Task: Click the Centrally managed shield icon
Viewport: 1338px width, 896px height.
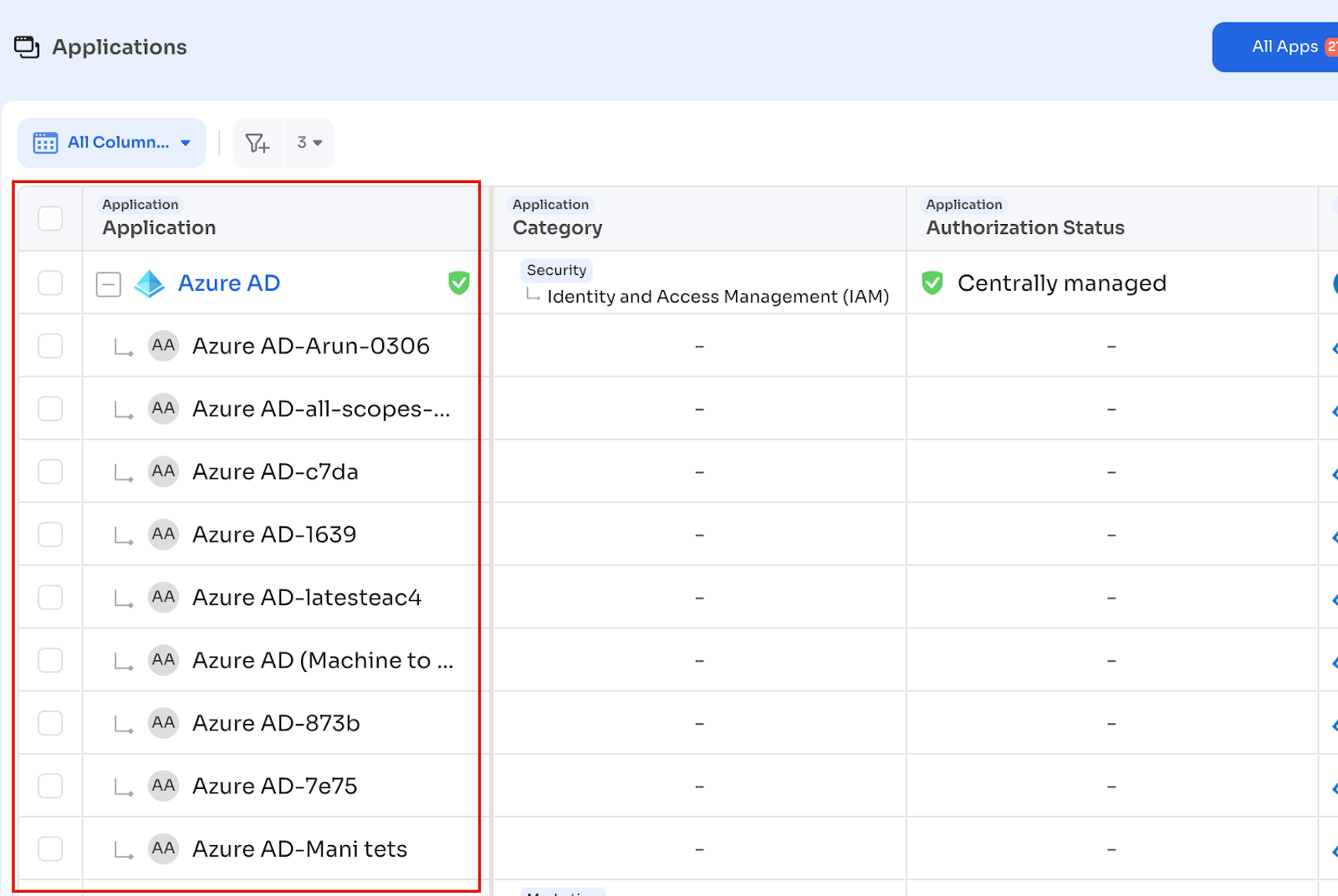Action: click(x=932, y=283)
